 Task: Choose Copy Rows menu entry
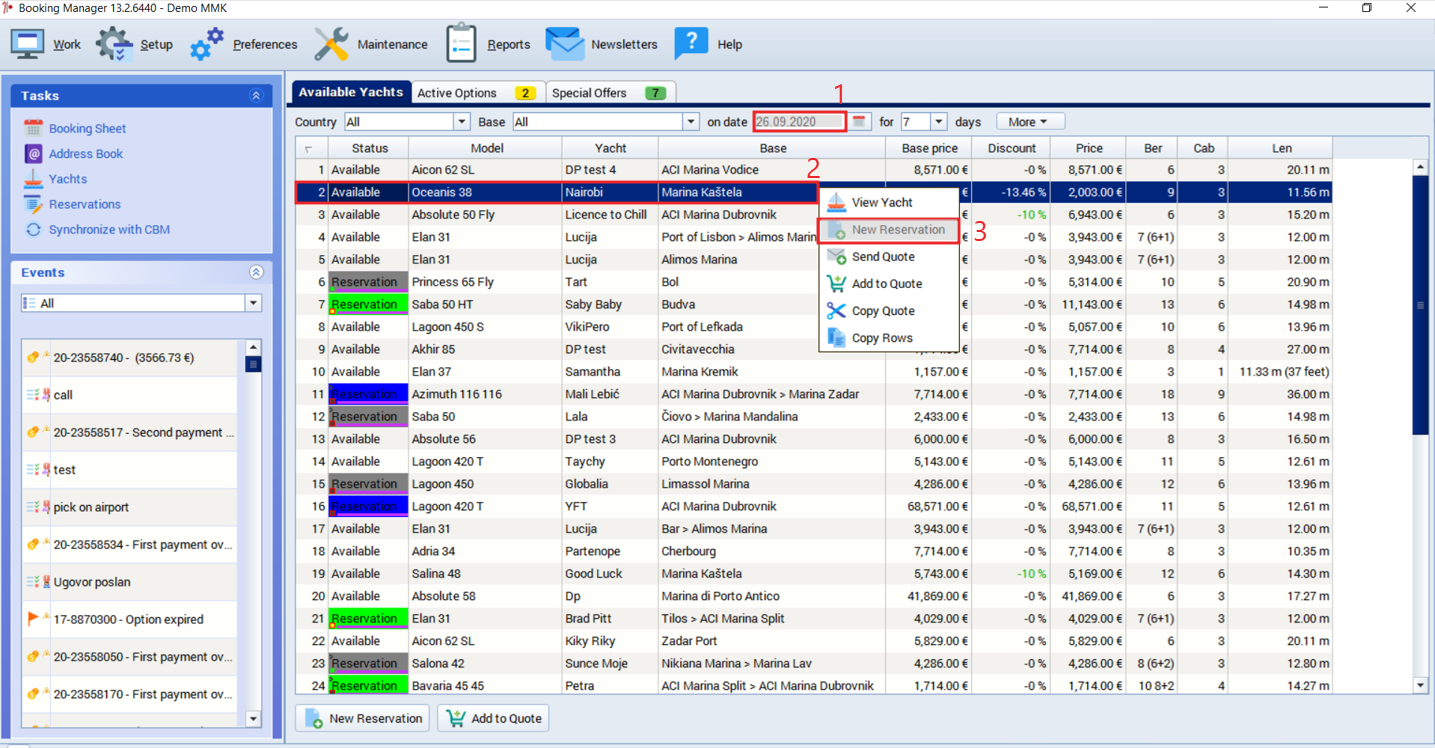[888, 338]
